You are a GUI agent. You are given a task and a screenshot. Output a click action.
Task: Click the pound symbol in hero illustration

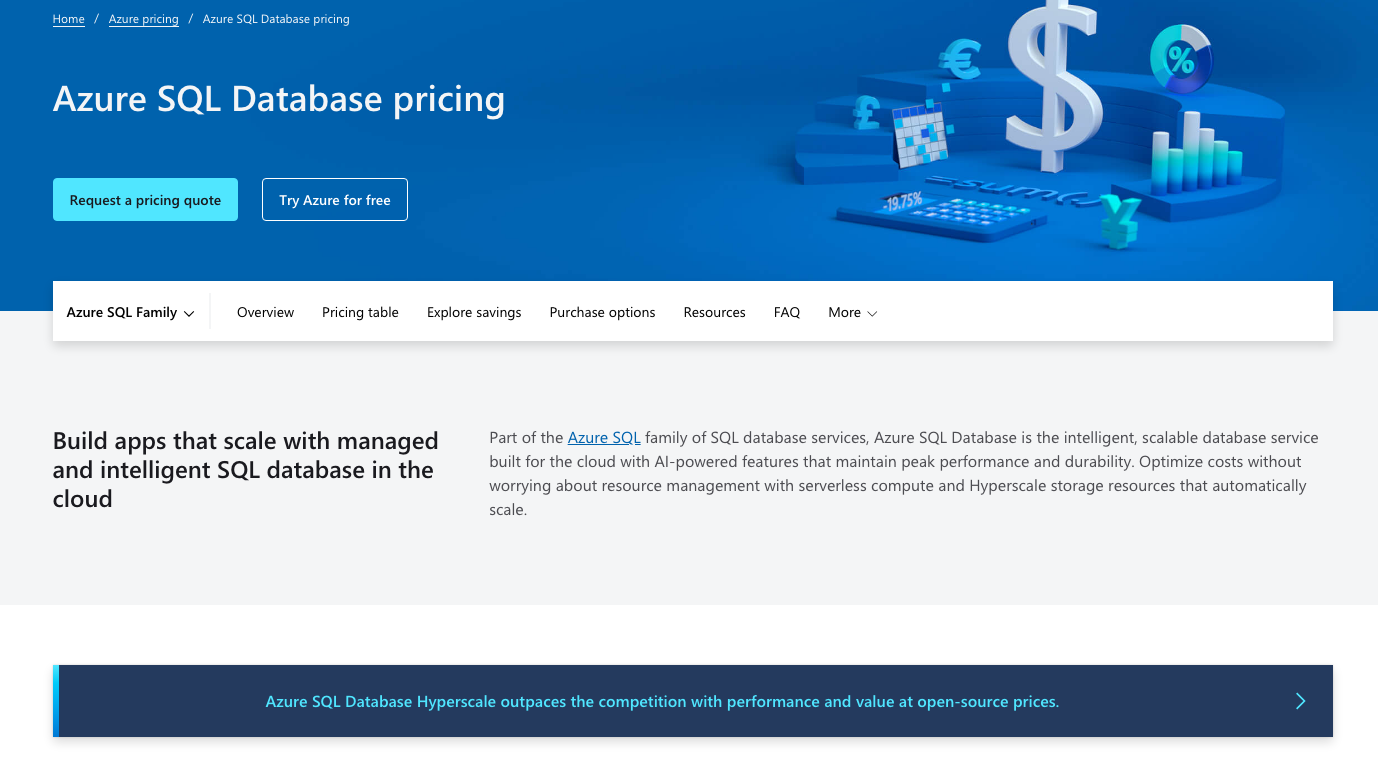pos(866,113)
